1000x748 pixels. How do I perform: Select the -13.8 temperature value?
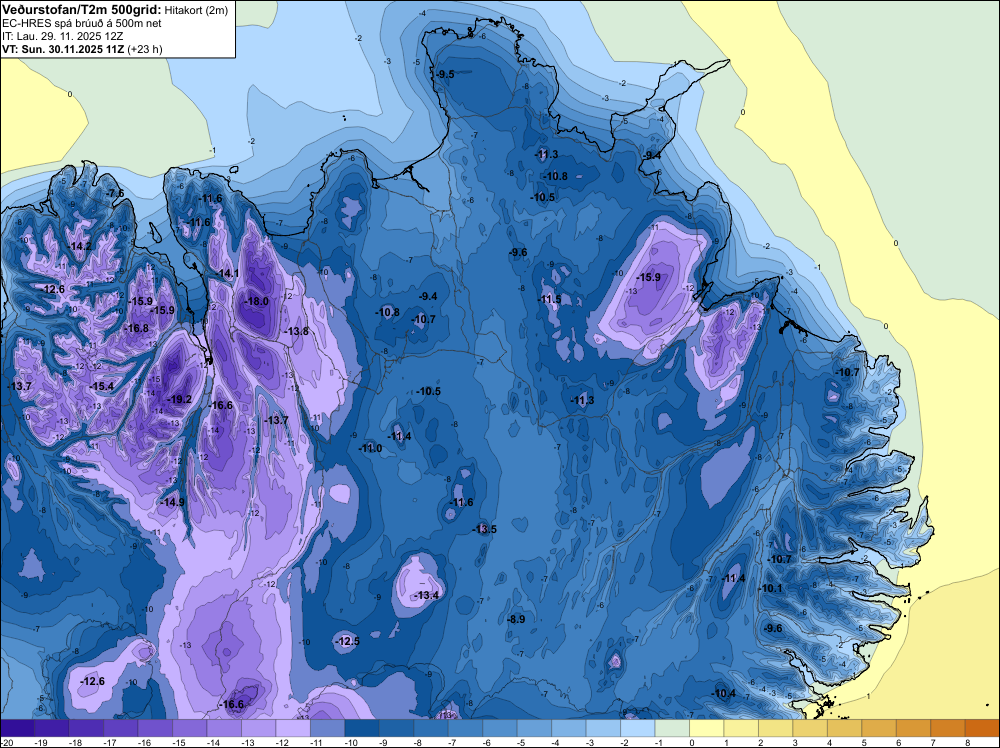pos(297,331)
